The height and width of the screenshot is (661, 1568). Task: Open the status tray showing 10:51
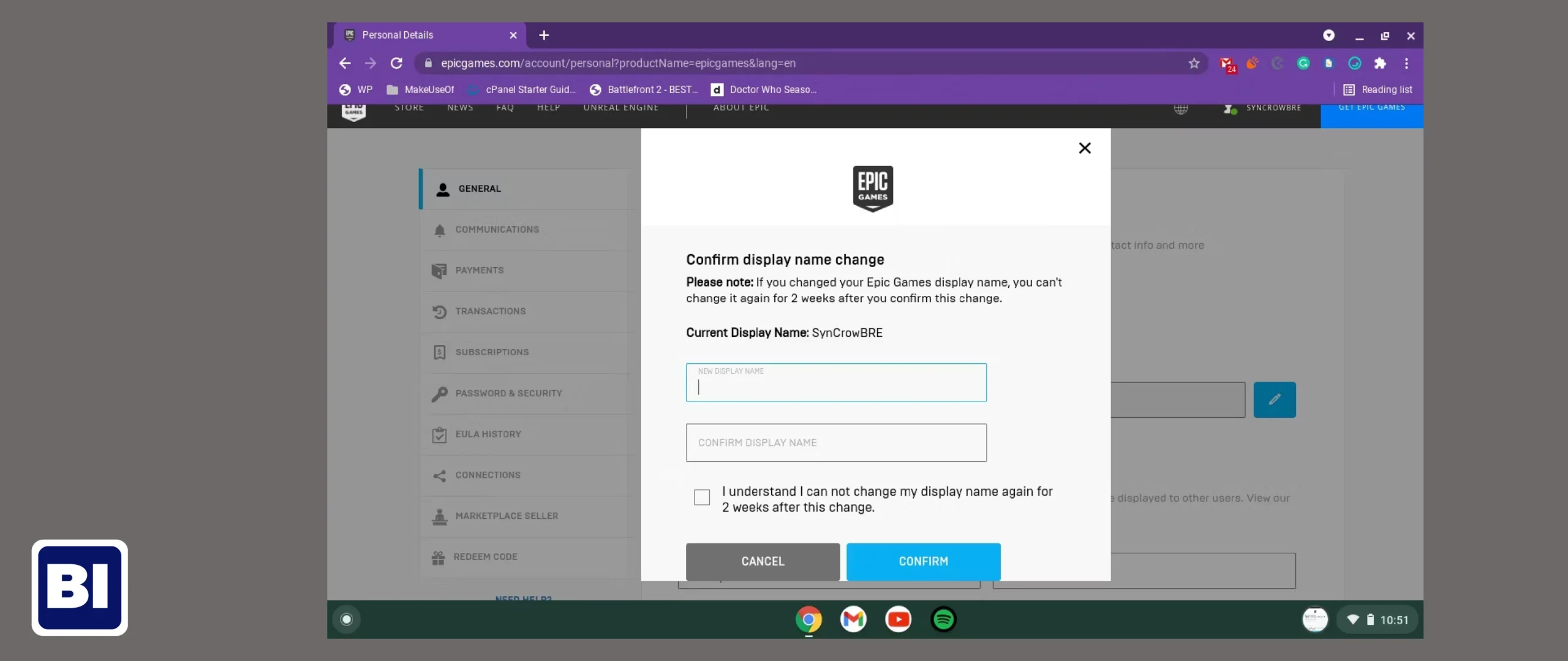[x=1377, y=619]
